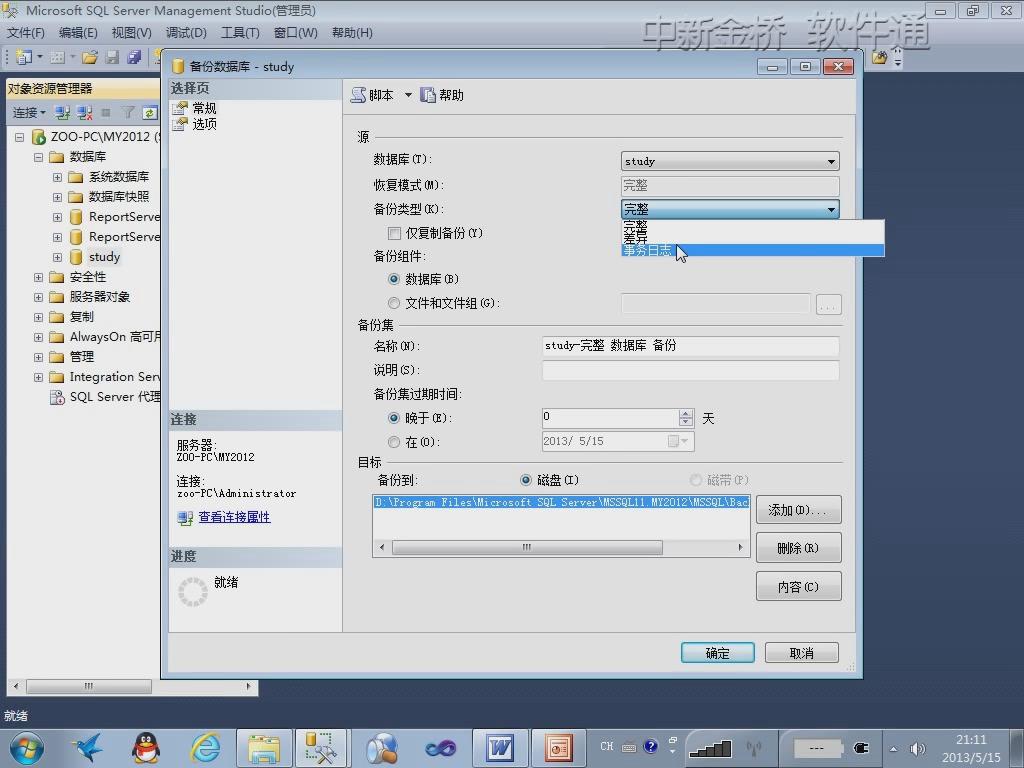Screen dimensions: 1024x768
Task: Open the 查看连接属性 link
Action: (234, 517)
